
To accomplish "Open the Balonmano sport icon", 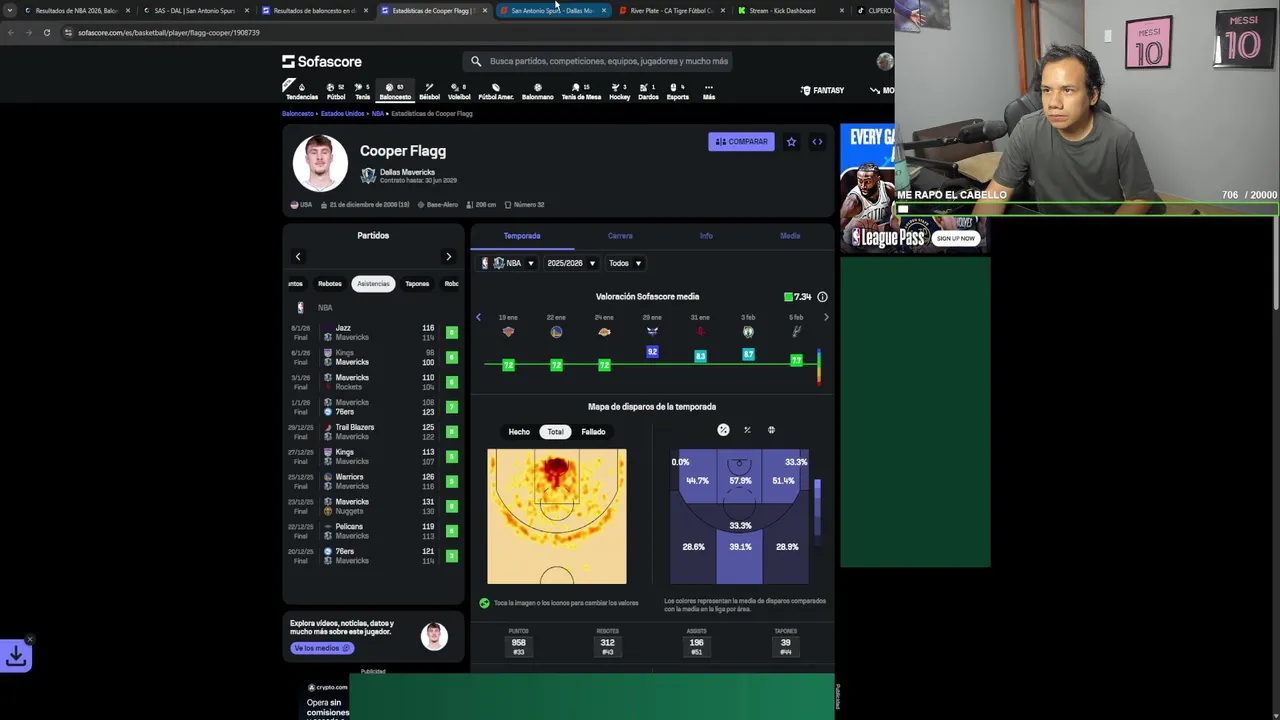I will pos(537,91).
